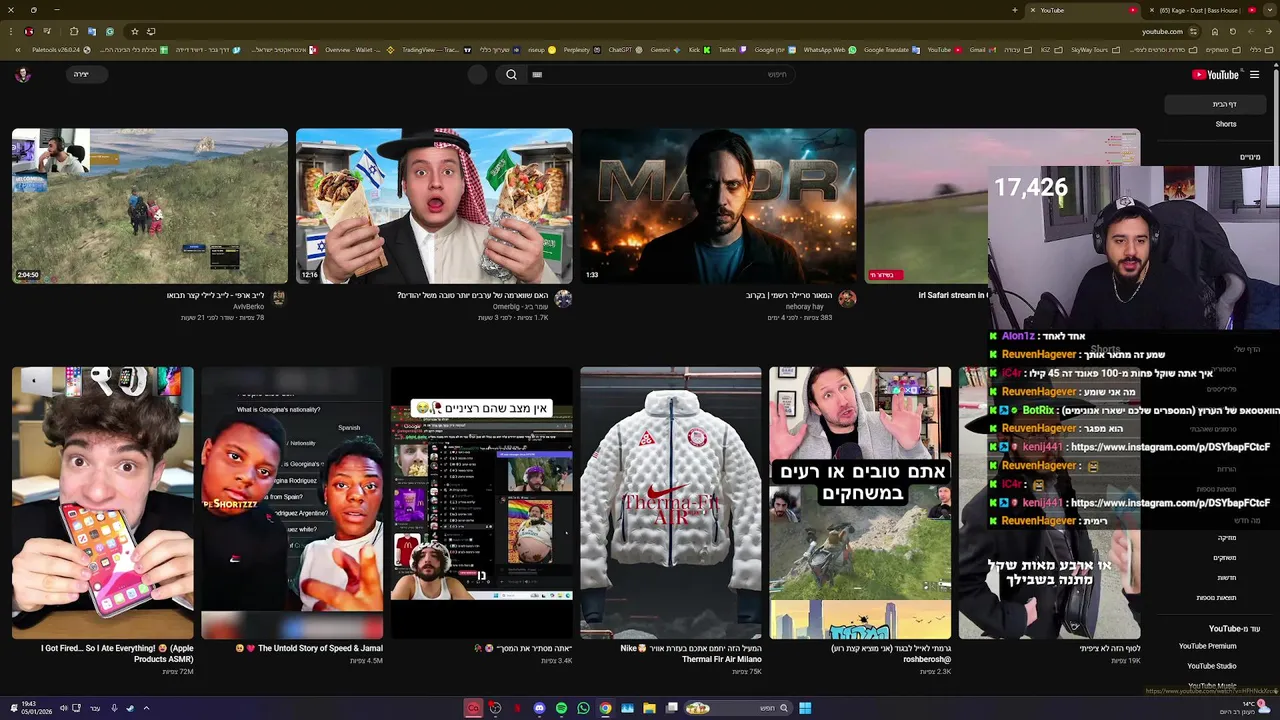Open Spotify from the taskbar
Screen dimensions: 1280x720
tap(561, 708)
